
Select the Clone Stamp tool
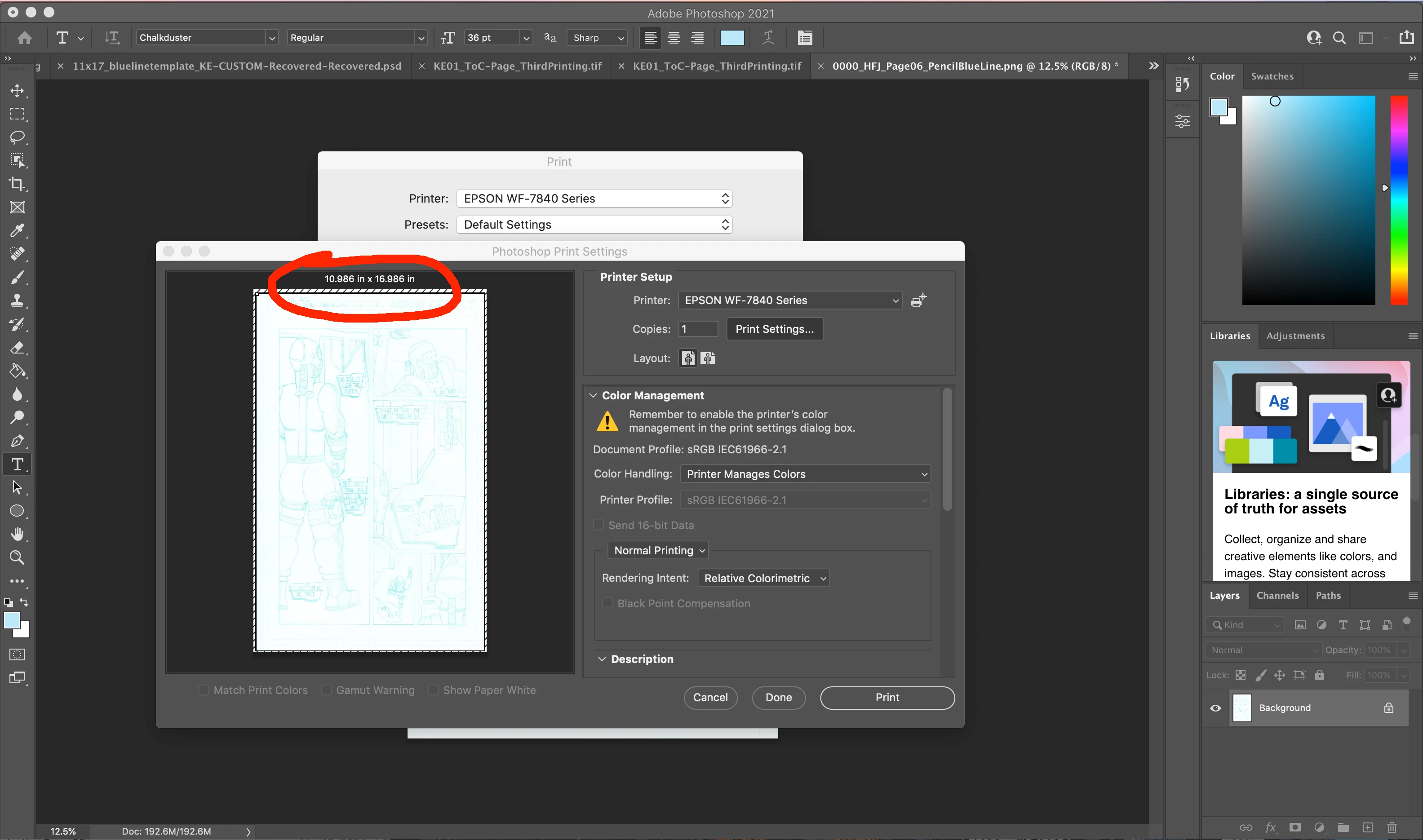[x=17, y=301]
